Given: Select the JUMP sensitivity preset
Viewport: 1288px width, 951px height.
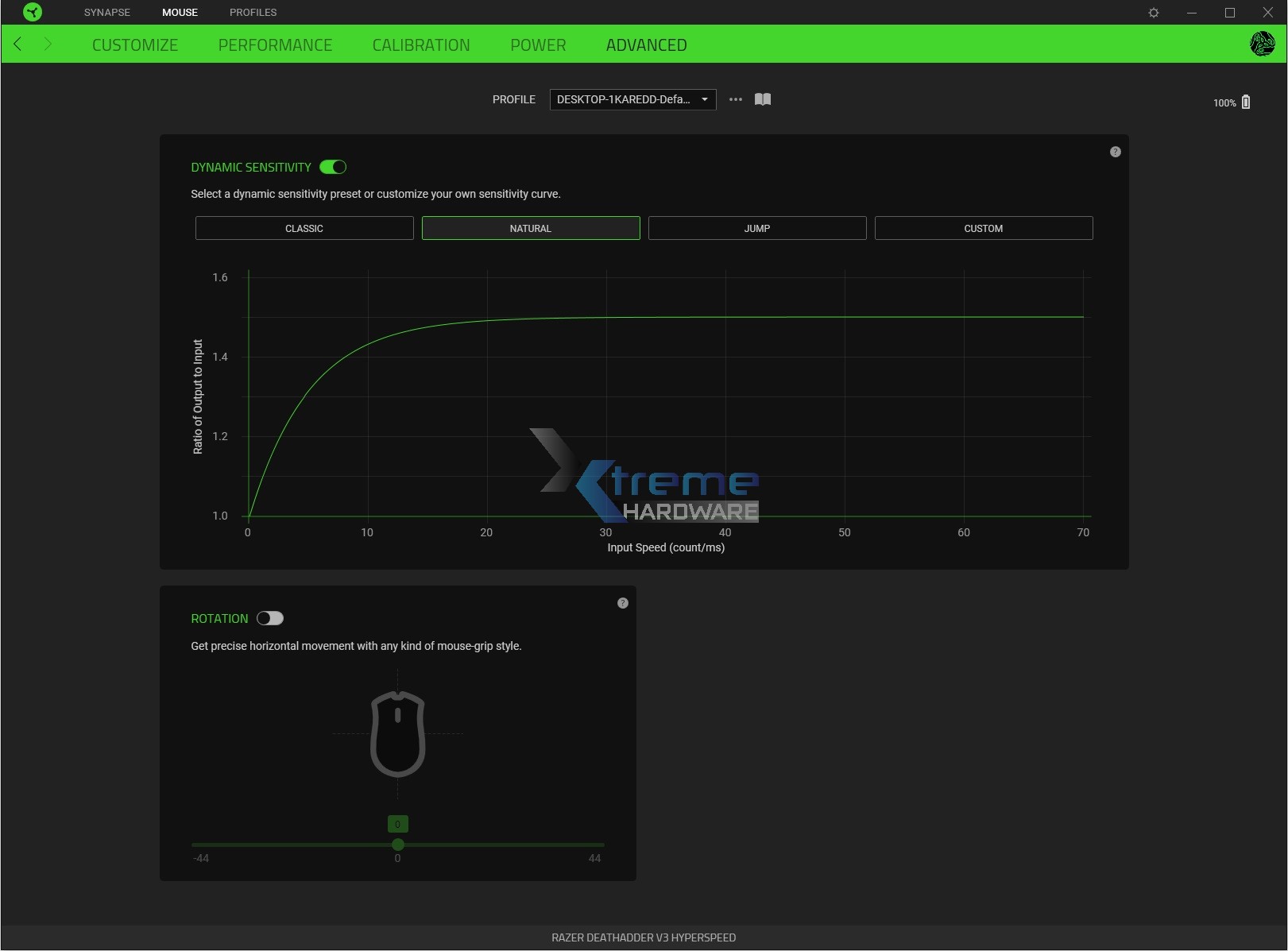Looking at the screenshot, I should 756,228.
